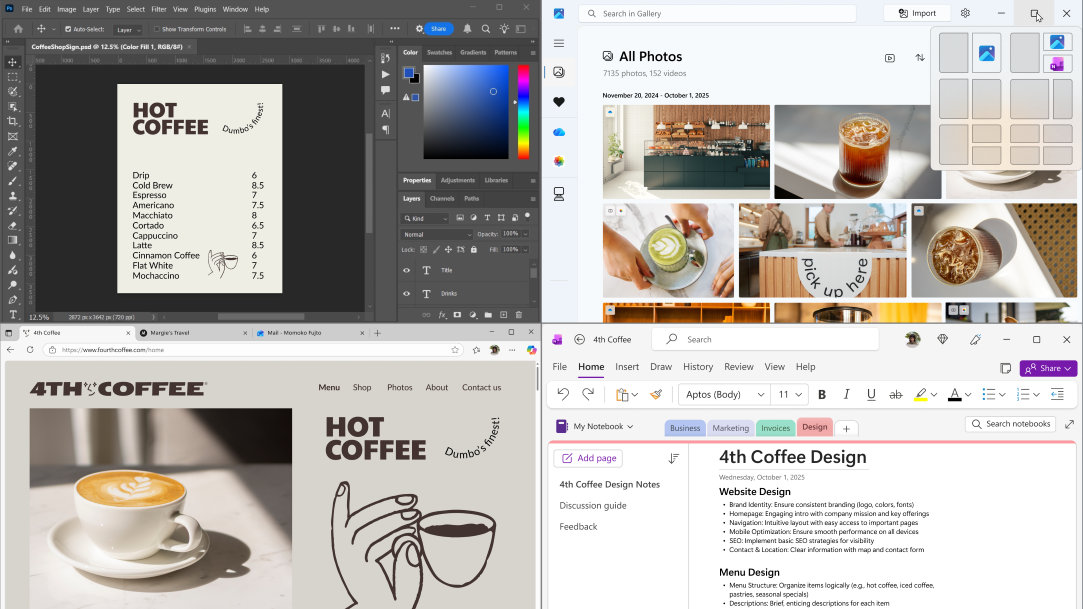This screenshot has height=609, width=1083.
Task: Toggle visibility of the Title layer
Action: [406, 270]
